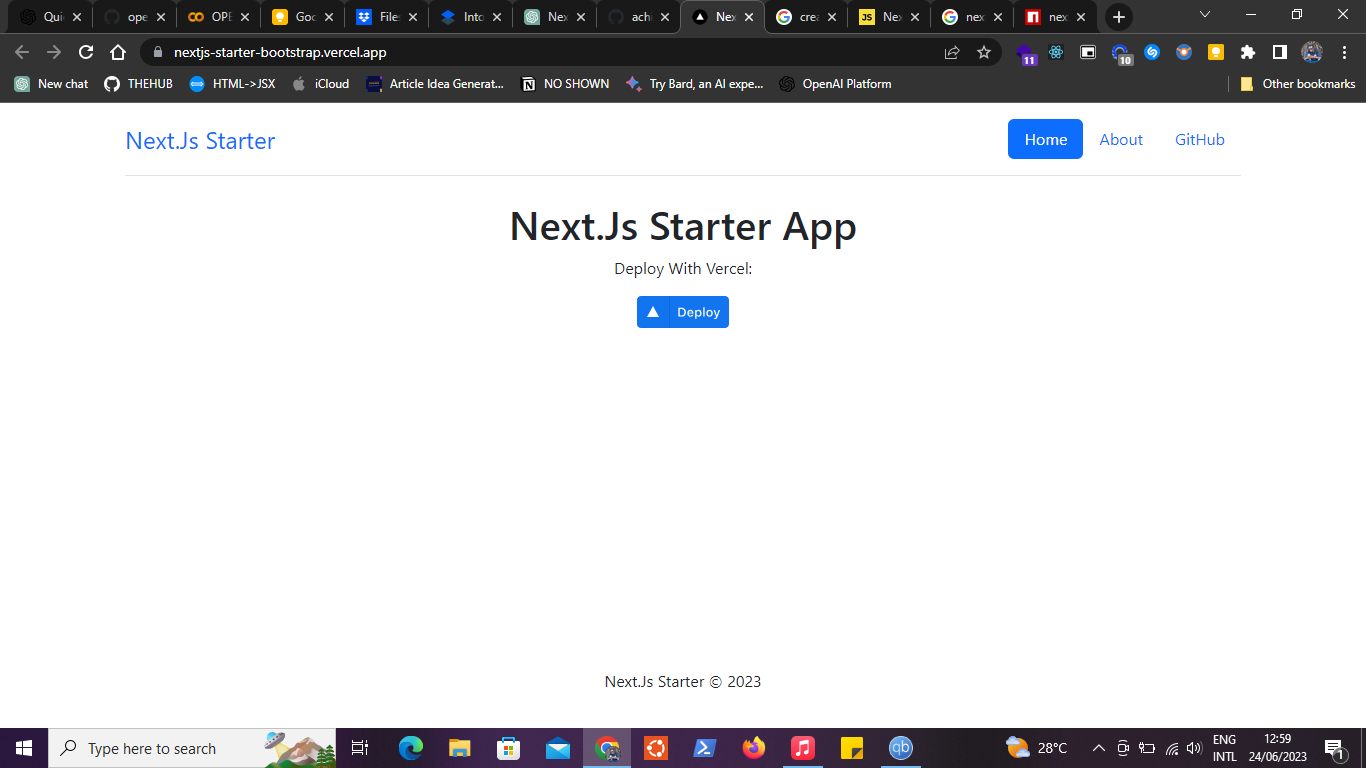
Task: Open the Other bookmarks folder
Action: [1297, 84]
